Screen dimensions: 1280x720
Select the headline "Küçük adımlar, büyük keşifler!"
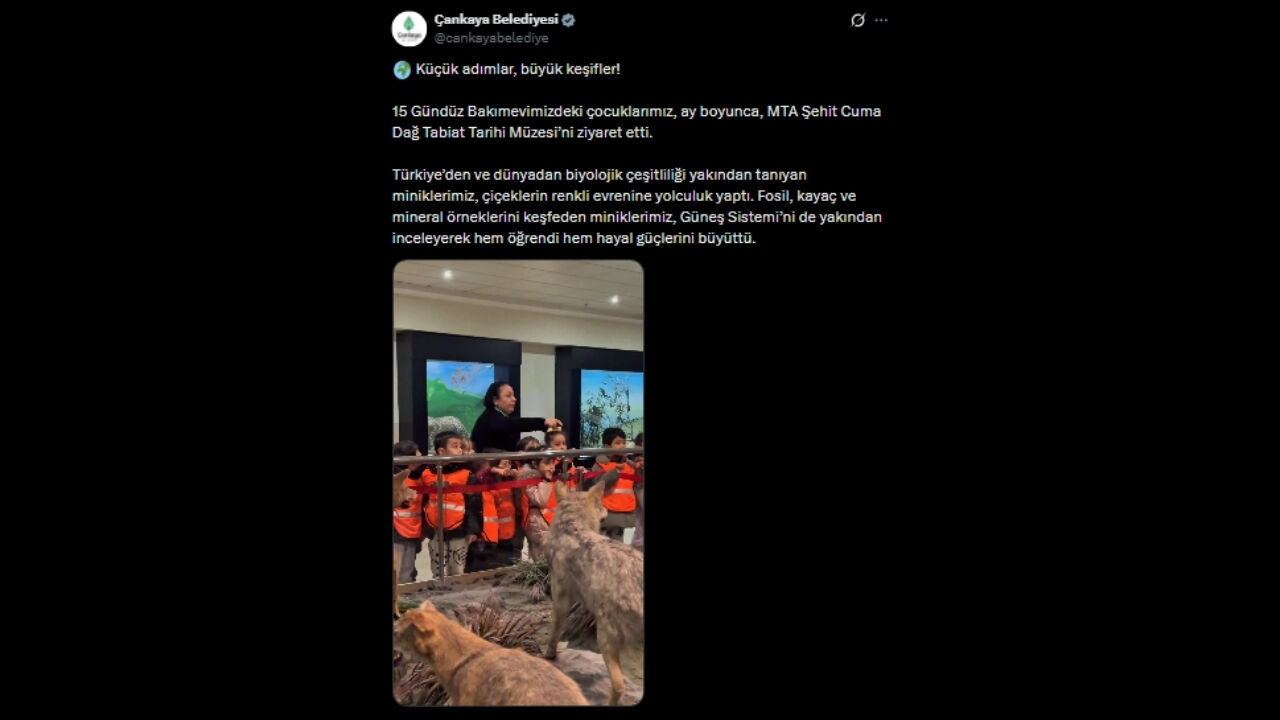518,69
